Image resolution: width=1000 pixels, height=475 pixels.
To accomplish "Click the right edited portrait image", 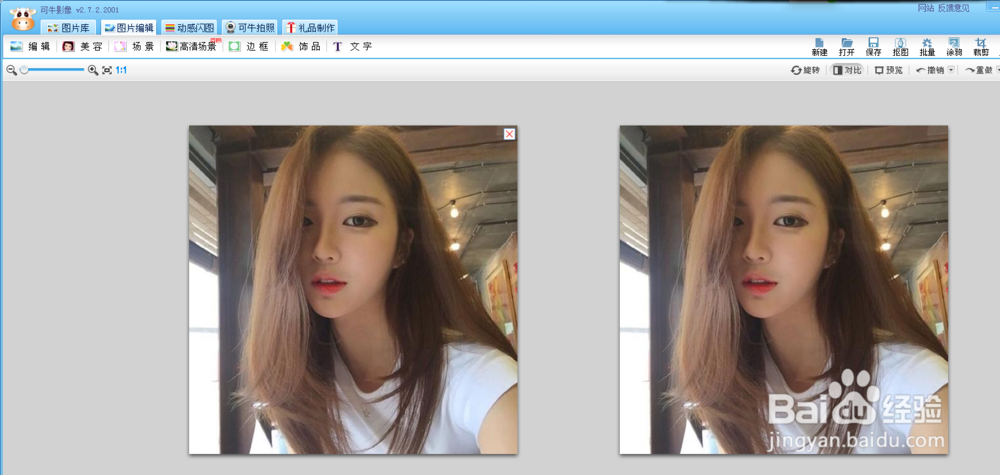I will pyautogui.click(x=784, y=289).
